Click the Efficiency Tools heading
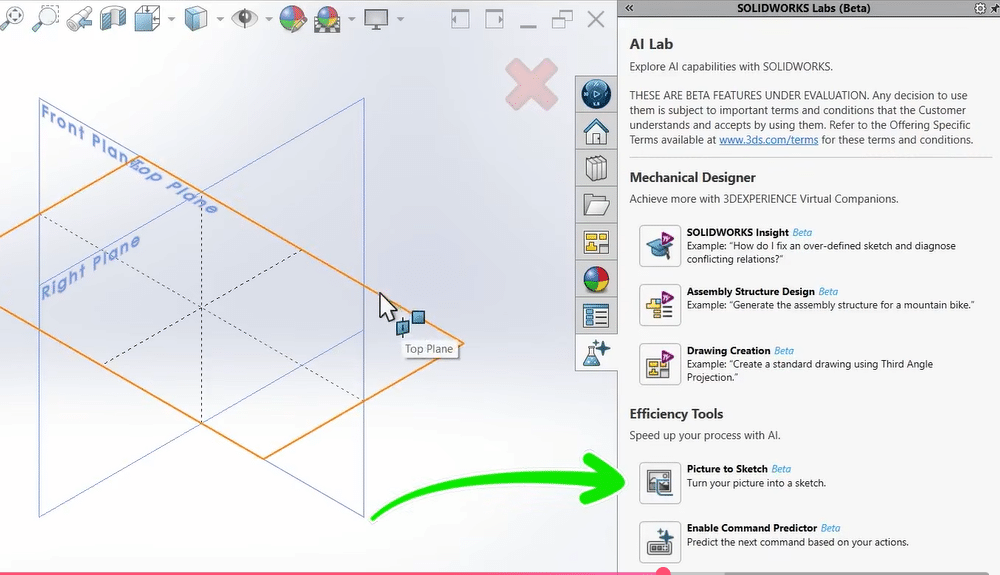1000x575 pixels. (676, 414)
